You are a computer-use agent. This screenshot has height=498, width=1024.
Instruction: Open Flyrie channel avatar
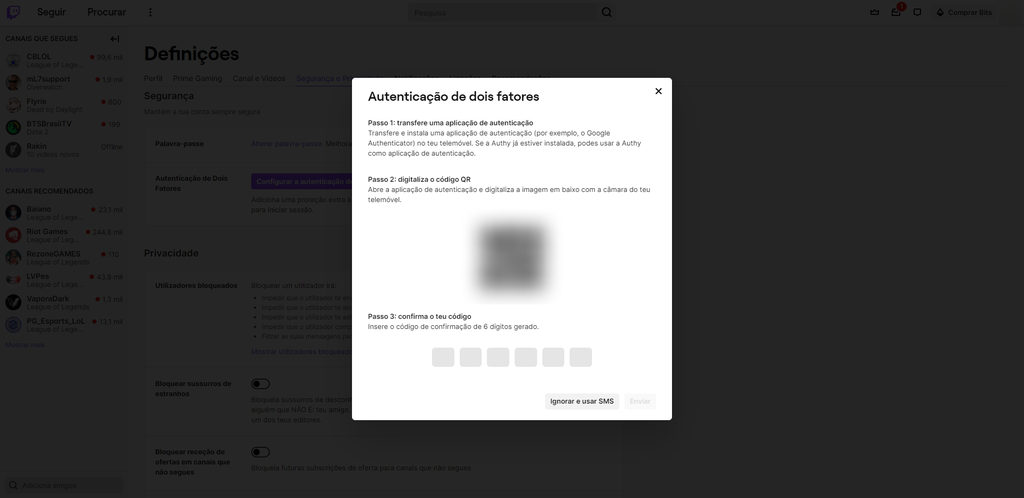[x=13, y=105]
